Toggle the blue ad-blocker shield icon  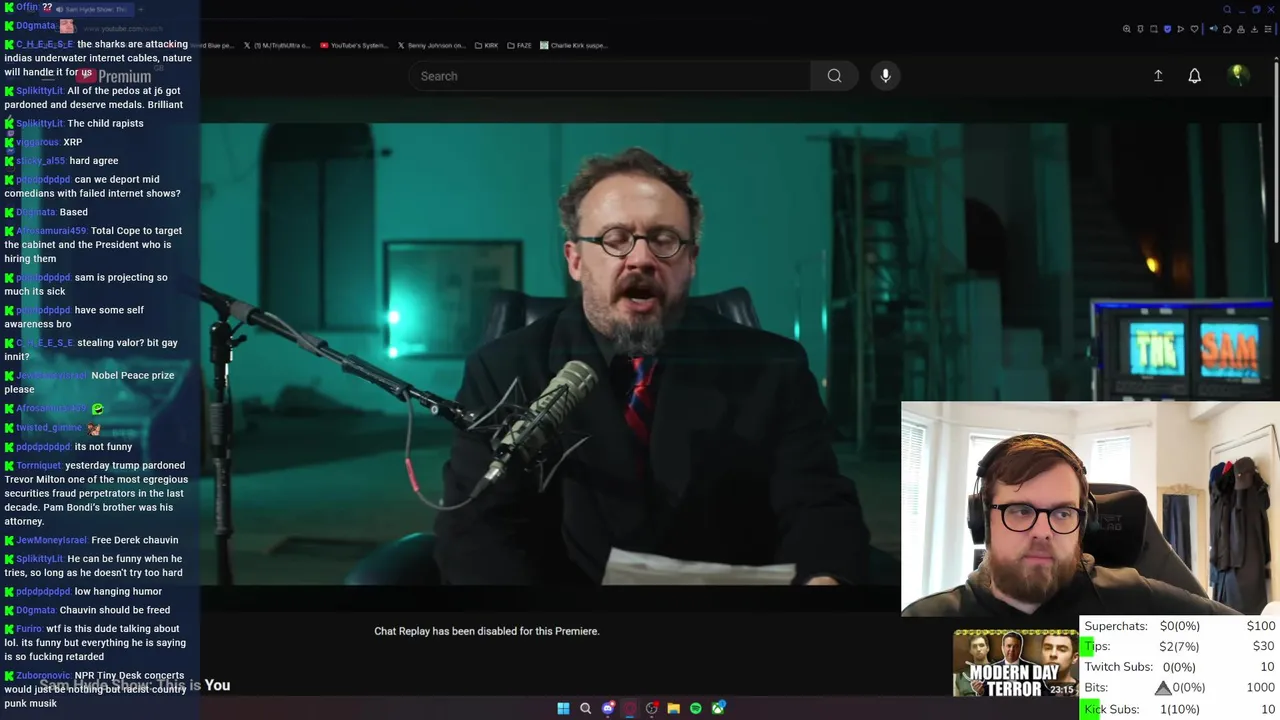pos(1167,29)
